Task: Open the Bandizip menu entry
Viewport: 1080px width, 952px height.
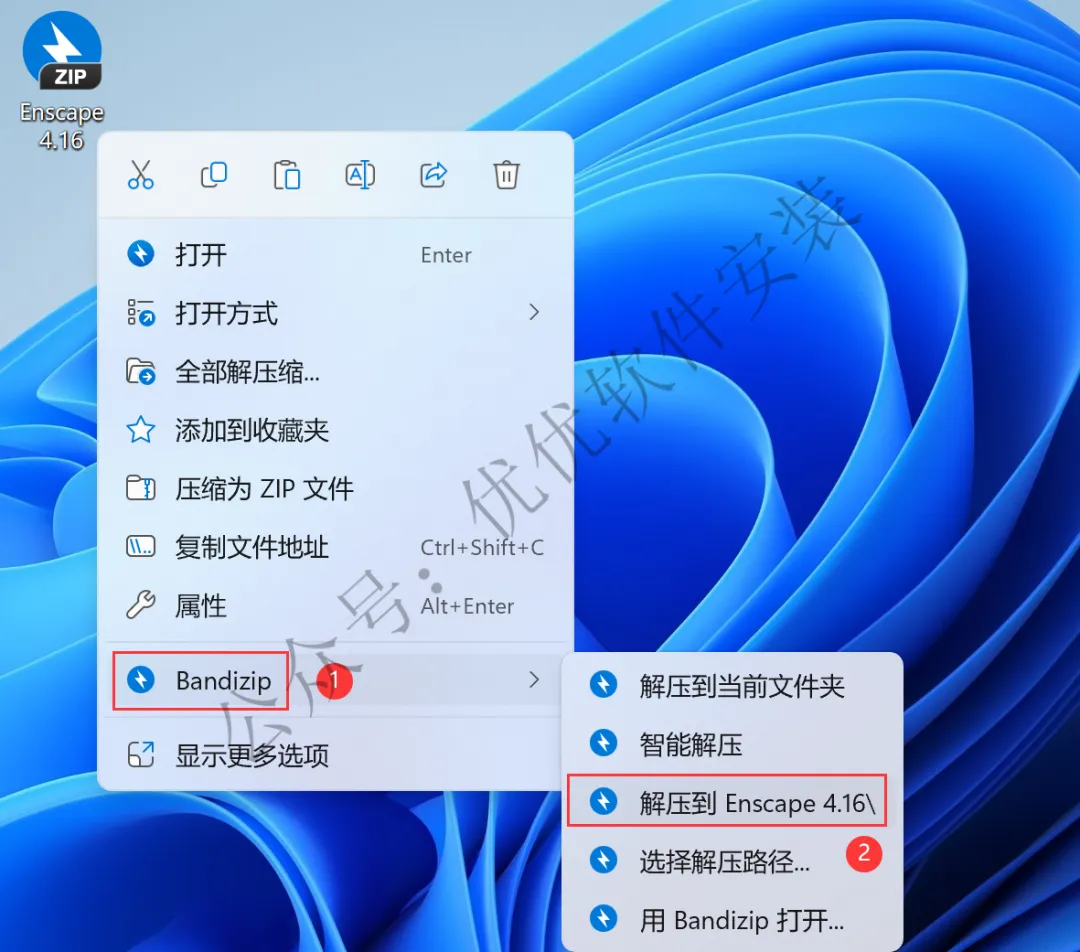Action: (x=336, y=681)
